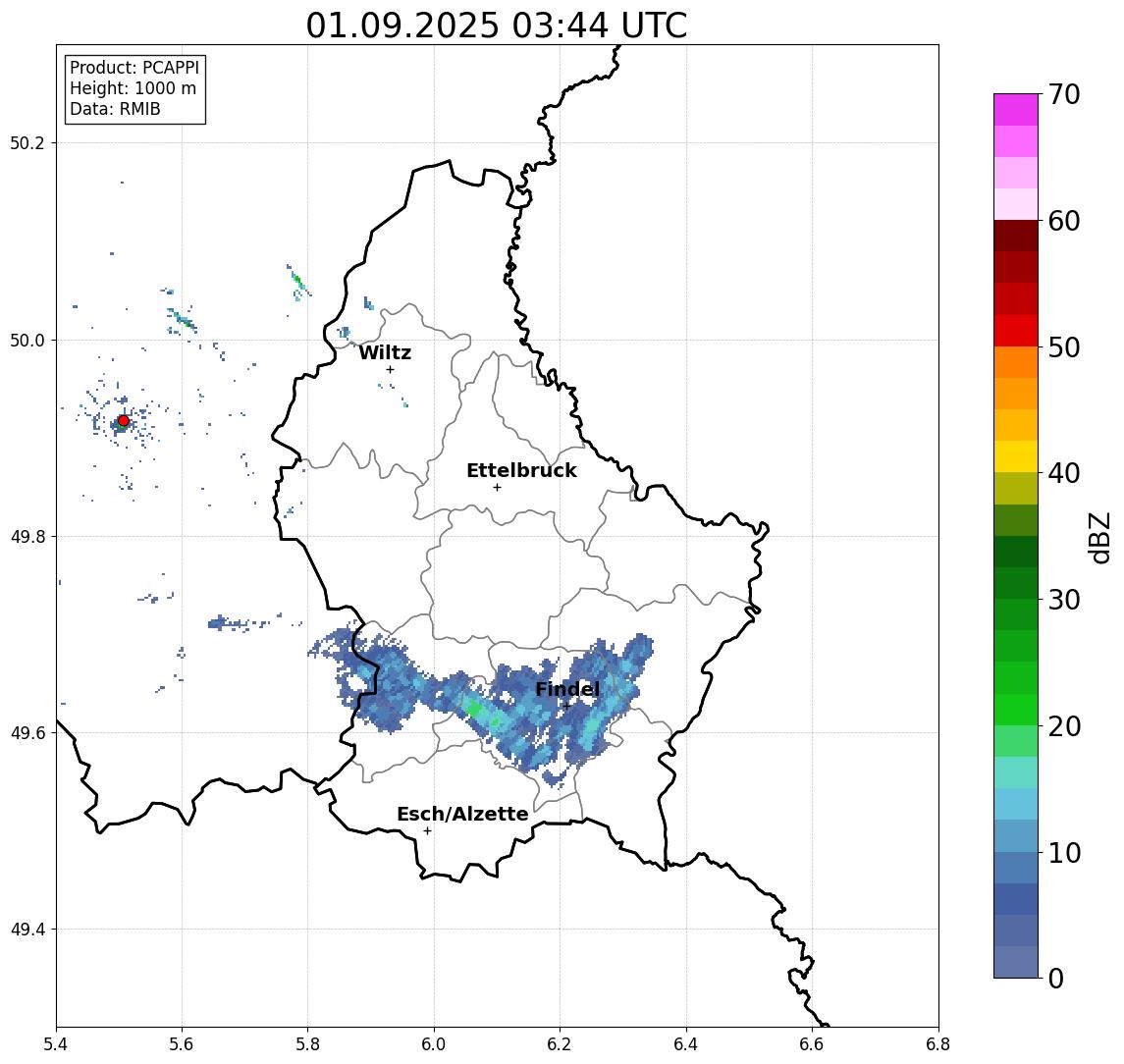Click the latitude tick label 50.0
Screen dimensions: 1124x1064
pos(27,340)
